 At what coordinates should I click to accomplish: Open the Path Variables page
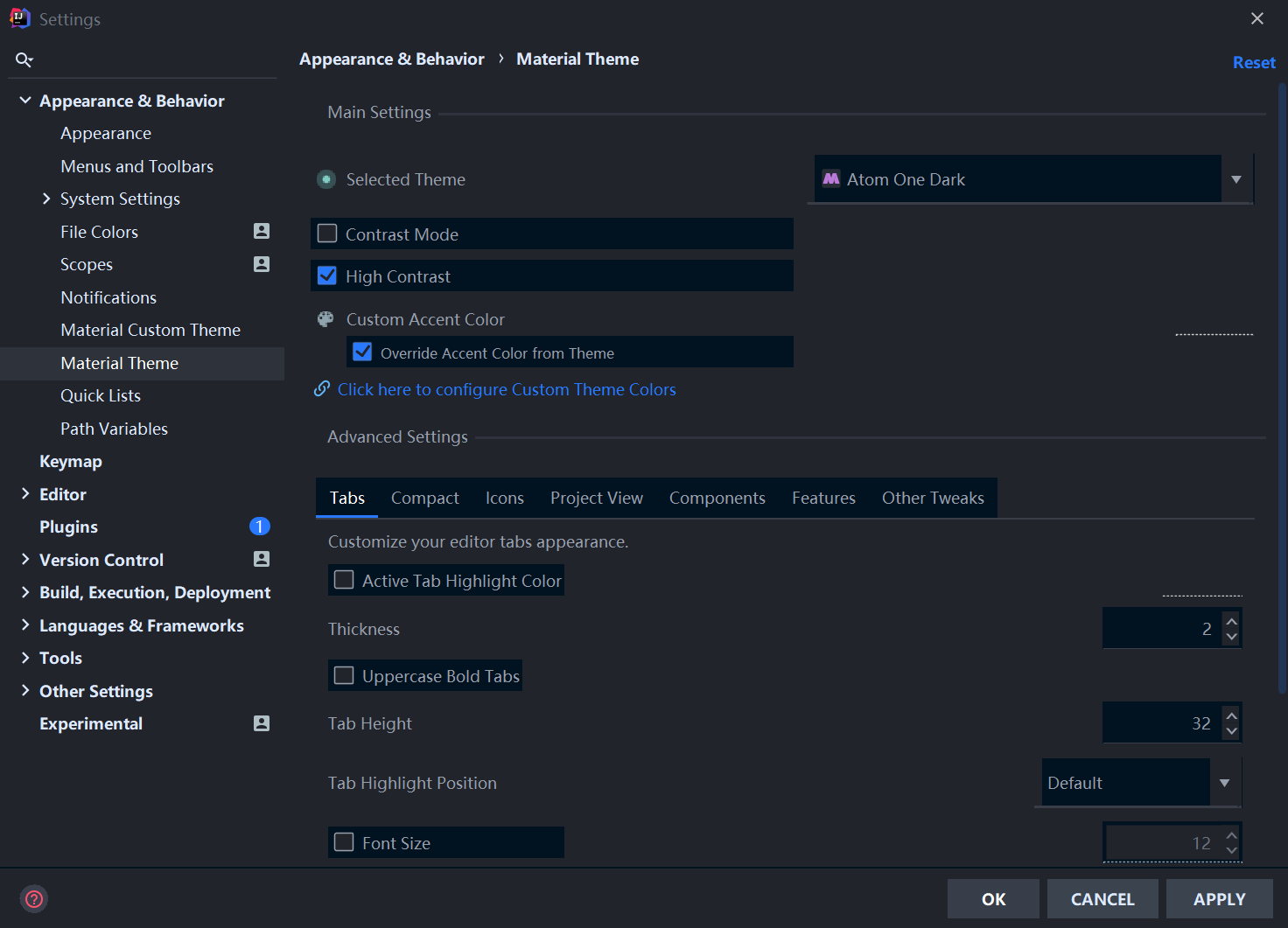(x=114, y=429)
